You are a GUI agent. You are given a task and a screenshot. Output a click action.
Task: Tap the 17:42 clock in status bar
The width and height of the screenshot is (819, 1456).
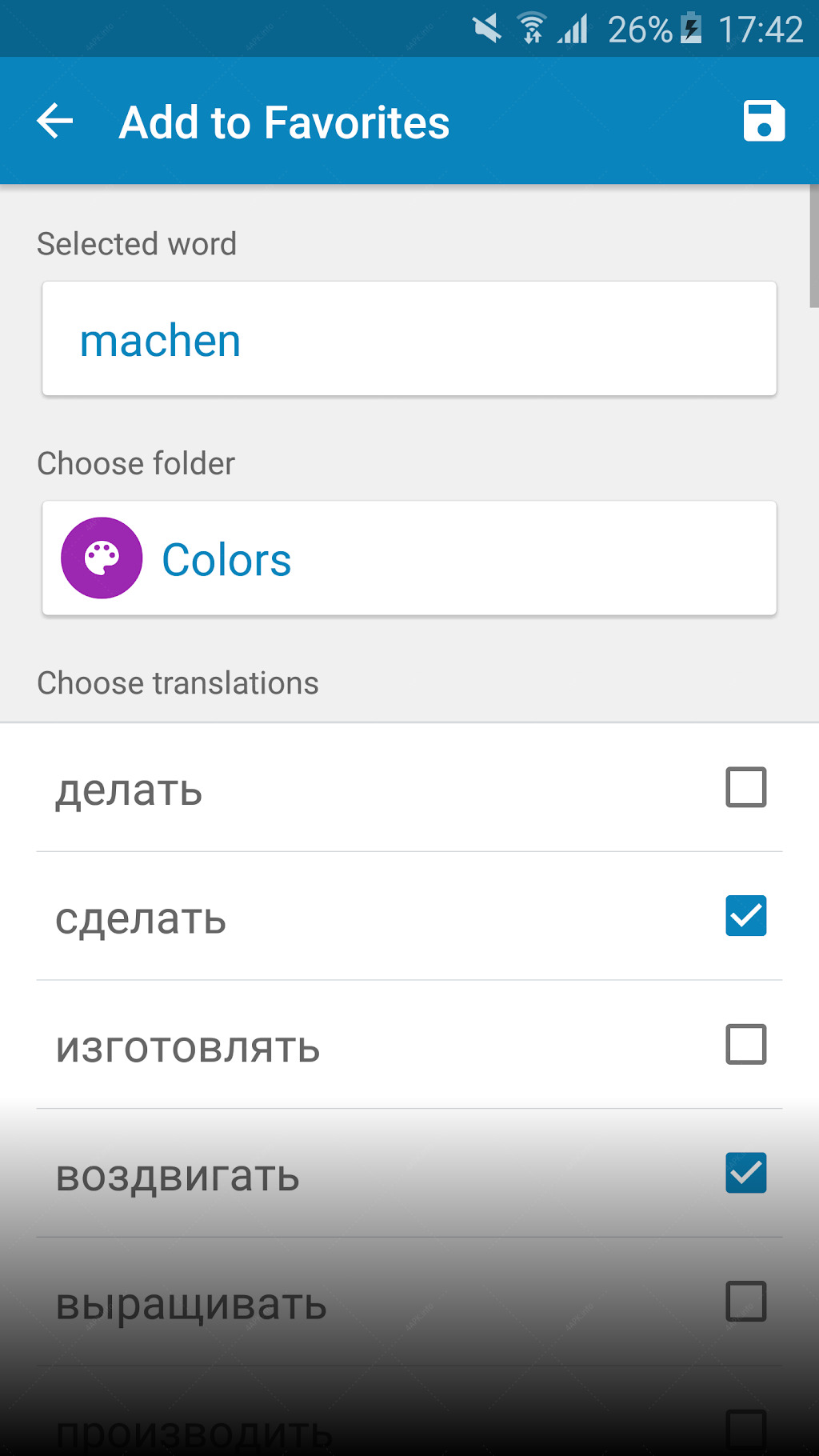pos(760,30)
